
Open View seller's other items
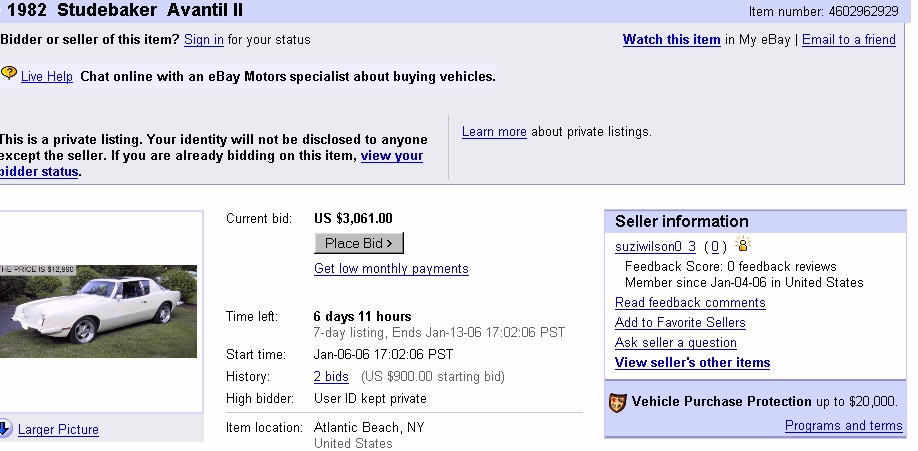[692, 363]
